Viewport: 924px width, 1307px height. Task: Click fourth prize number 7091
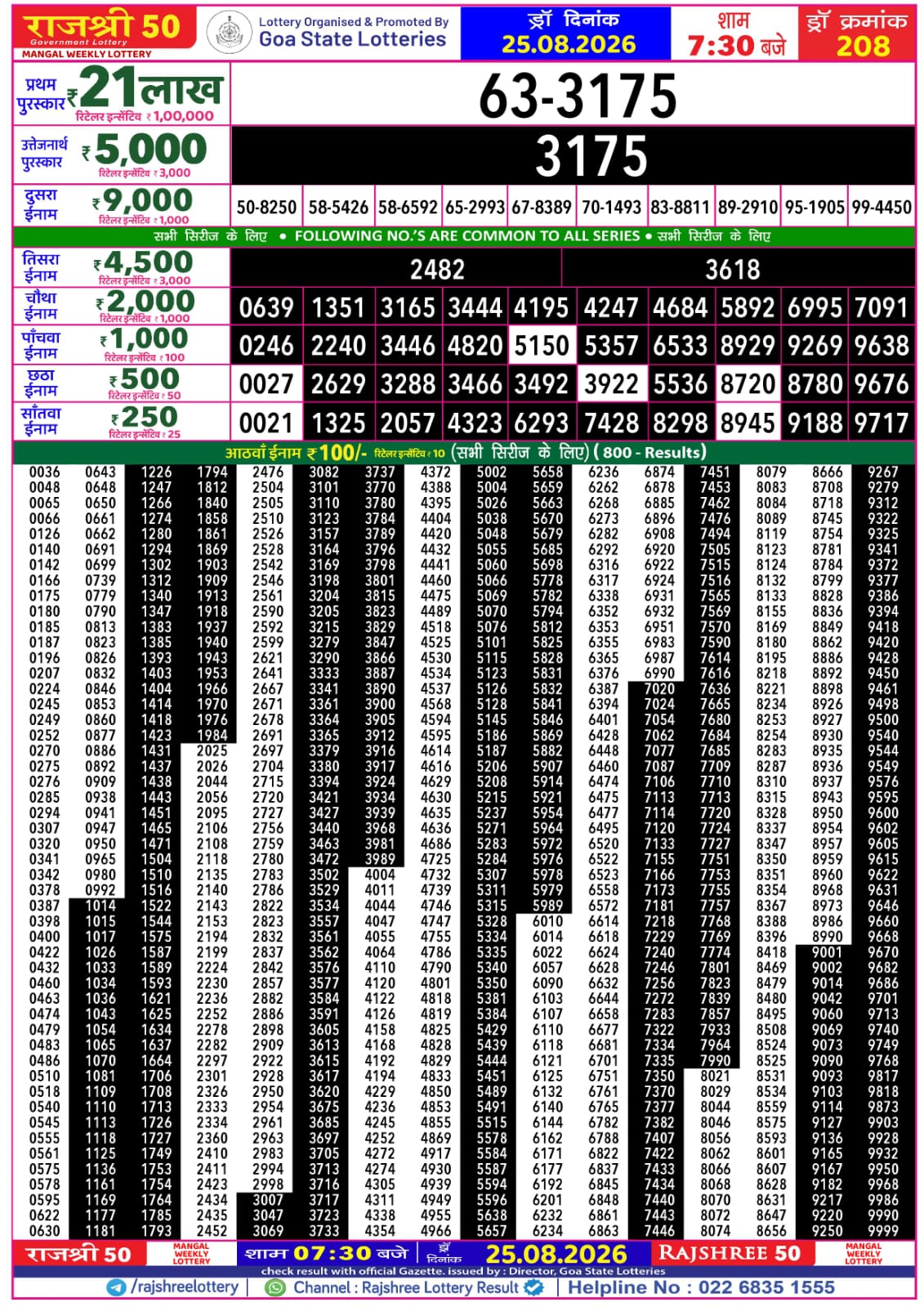click(x=882, y=308)
